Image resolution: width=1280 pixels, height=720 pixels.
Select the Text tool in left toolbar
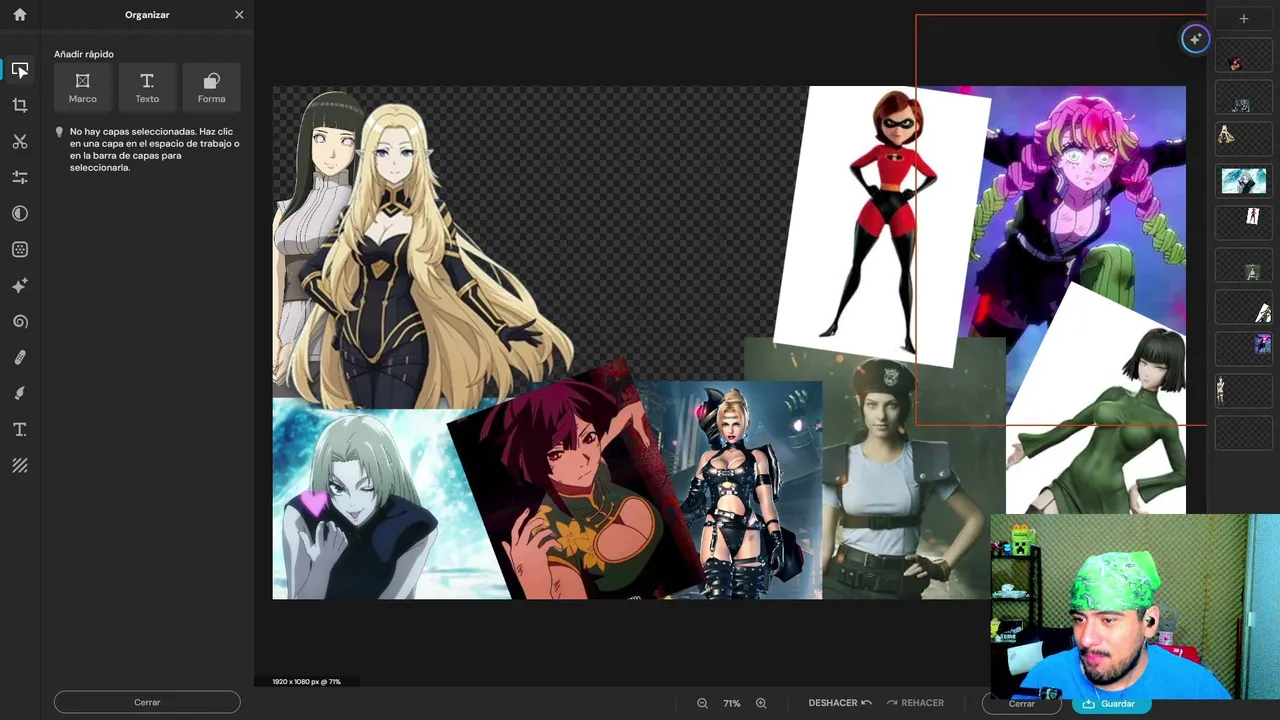tap(20, 429)
